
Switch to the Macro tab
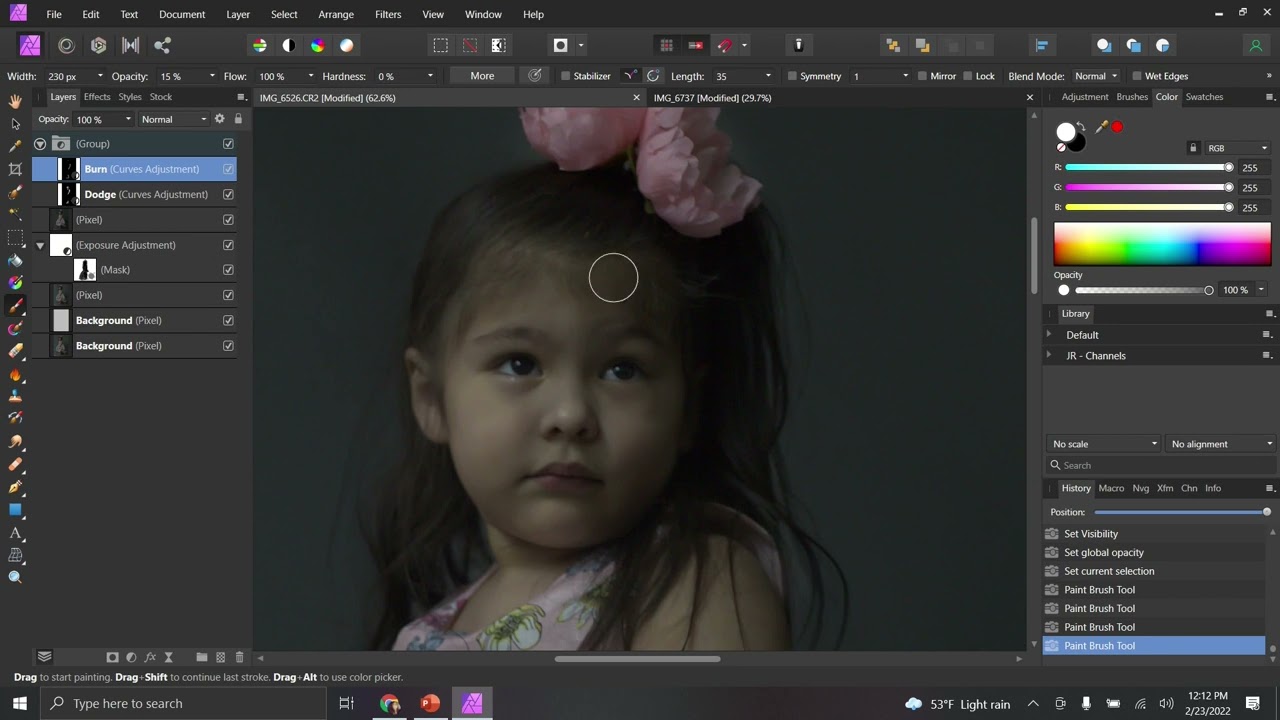[x=1111, y=488]
